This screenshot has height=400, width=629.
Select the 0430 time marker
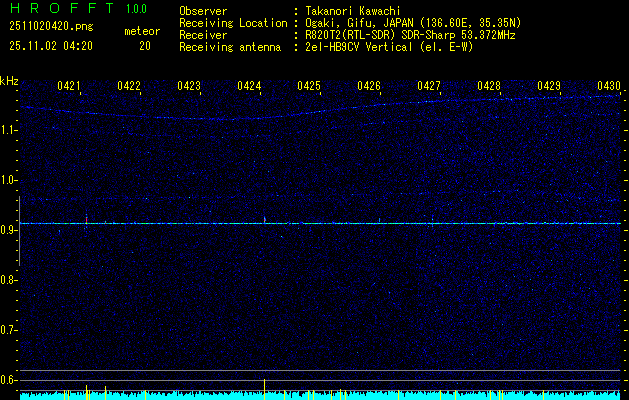(x=609, y=87)
